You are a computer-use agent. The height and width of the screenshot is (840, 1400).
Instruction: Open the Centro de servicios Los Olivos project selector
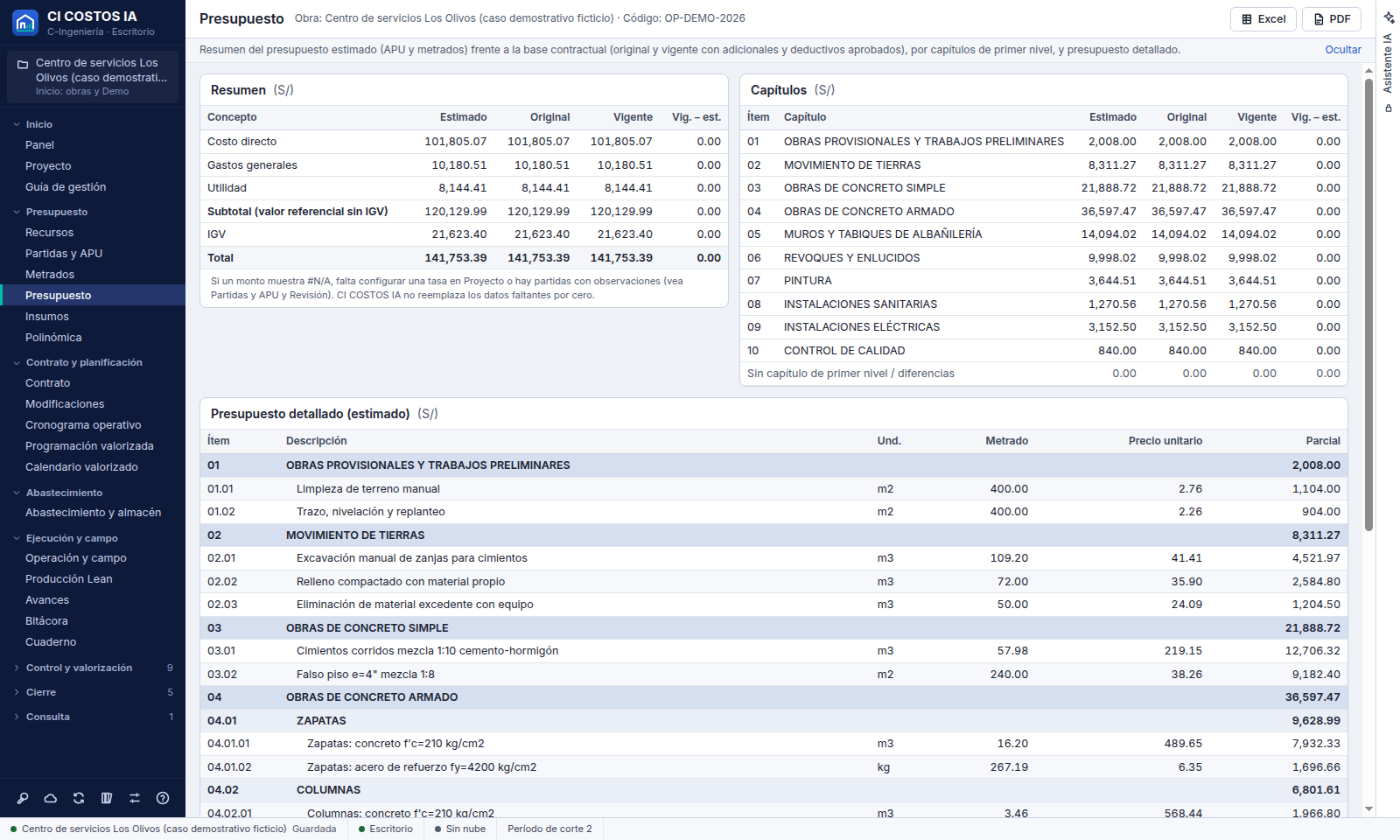click(93, 77)
